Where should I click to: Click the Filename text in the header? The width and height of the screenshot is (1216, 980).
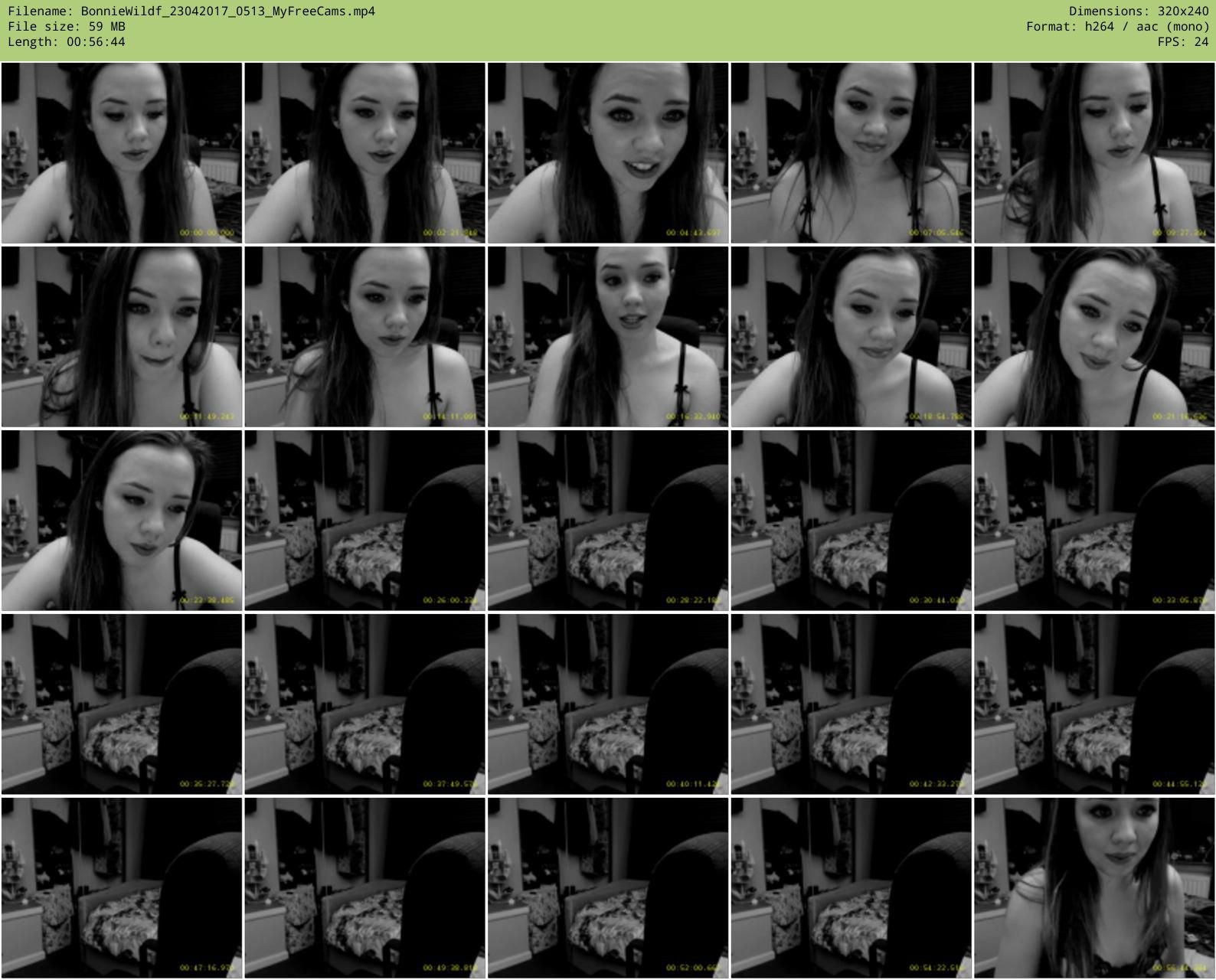tap(191, 11)
